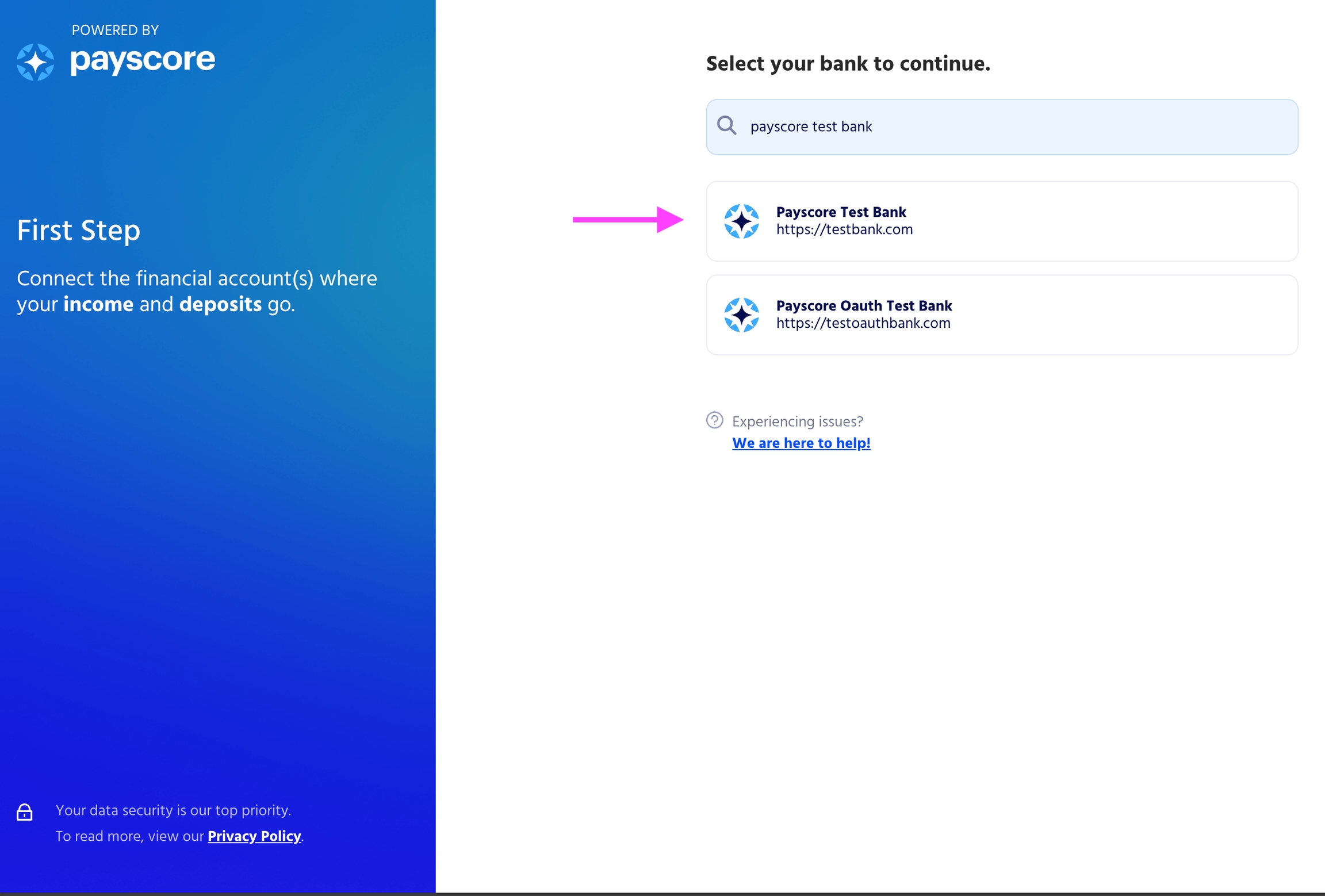Click the Payscore logo star icon
Viewport: 1325px width, 896px height.
click(35, 62)
